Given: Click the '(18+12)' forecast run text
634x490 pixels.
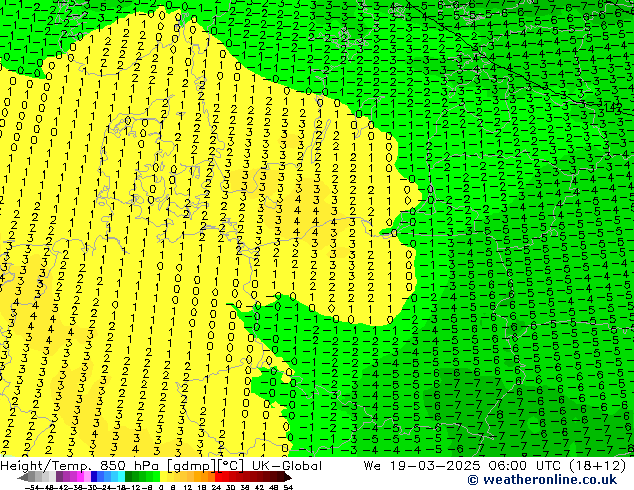Looking at the screenshot, I should [598, 466].
